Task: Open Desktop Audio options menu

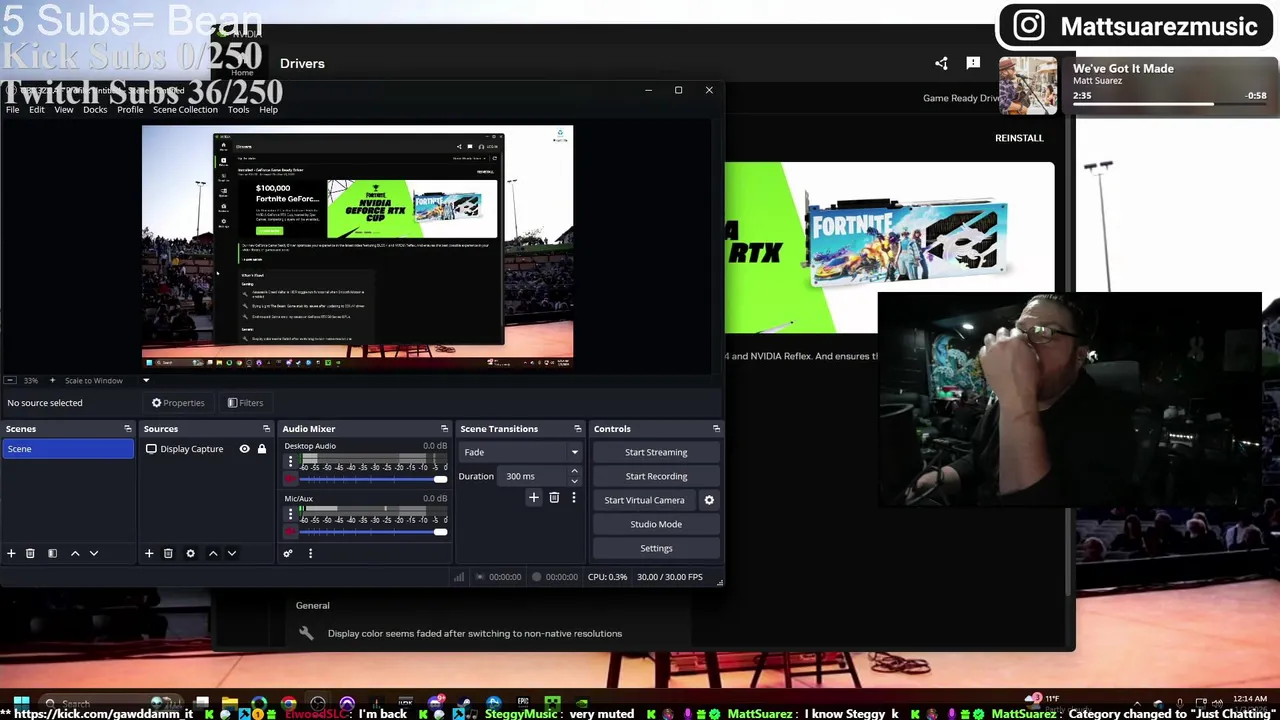Action: pos(291,462)
